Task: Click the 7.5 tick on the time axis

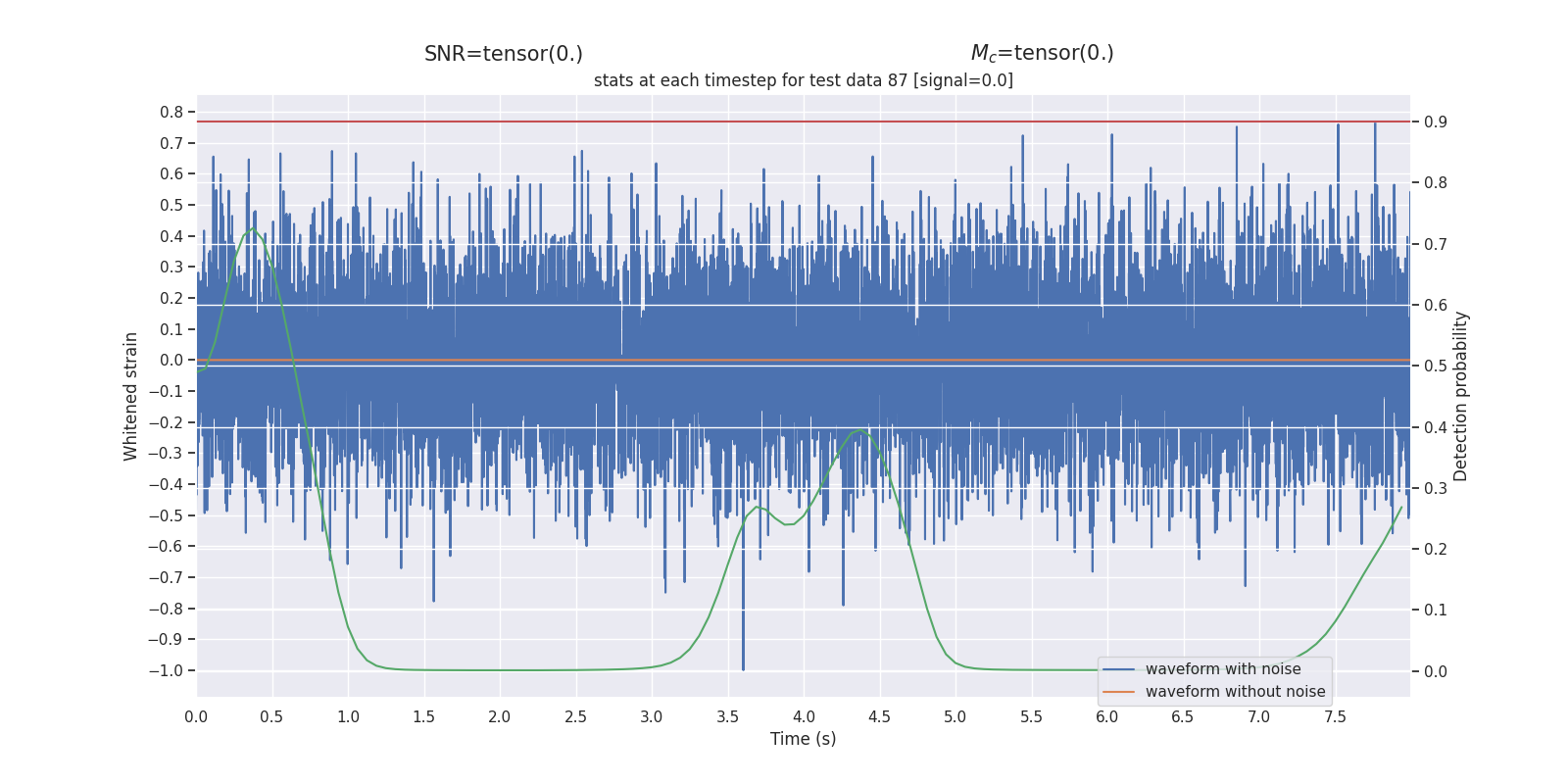Action: [1335, 717]
